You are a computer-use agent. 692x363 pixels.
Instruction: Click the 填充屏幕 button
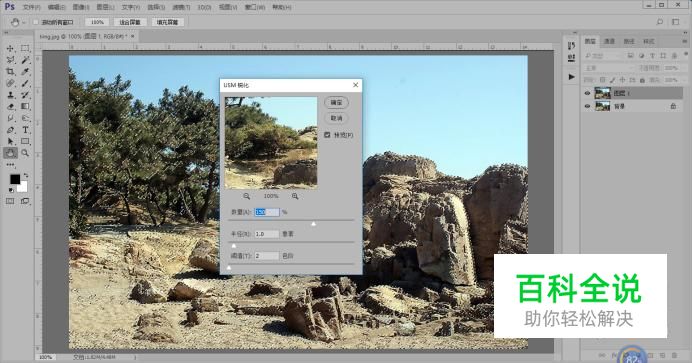pyautogui.click(x=167, y=22)
